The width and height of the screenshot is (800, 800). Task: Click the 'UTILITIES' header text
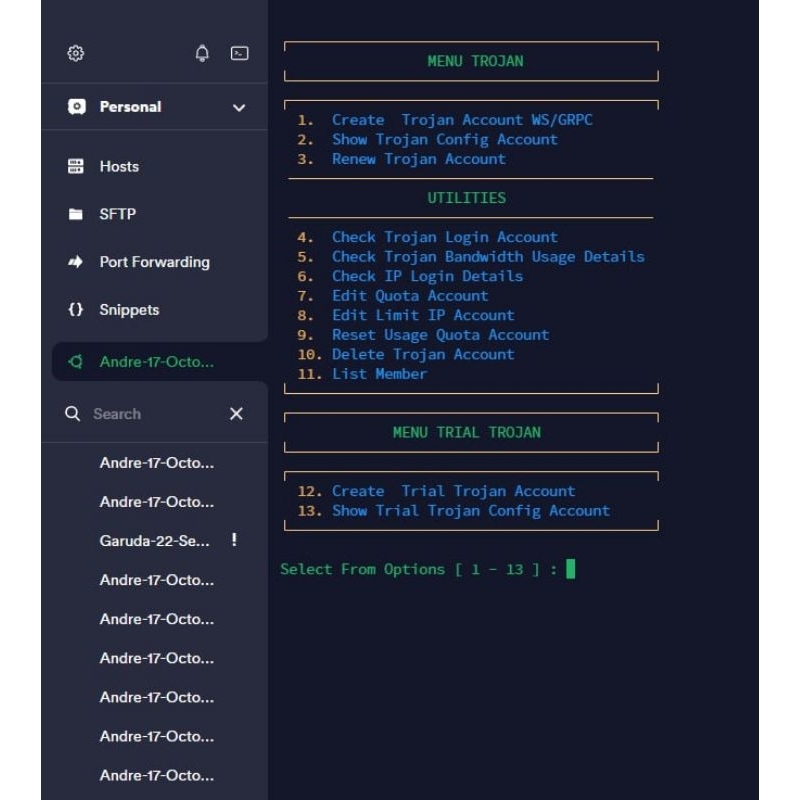(x=466, y=198)
